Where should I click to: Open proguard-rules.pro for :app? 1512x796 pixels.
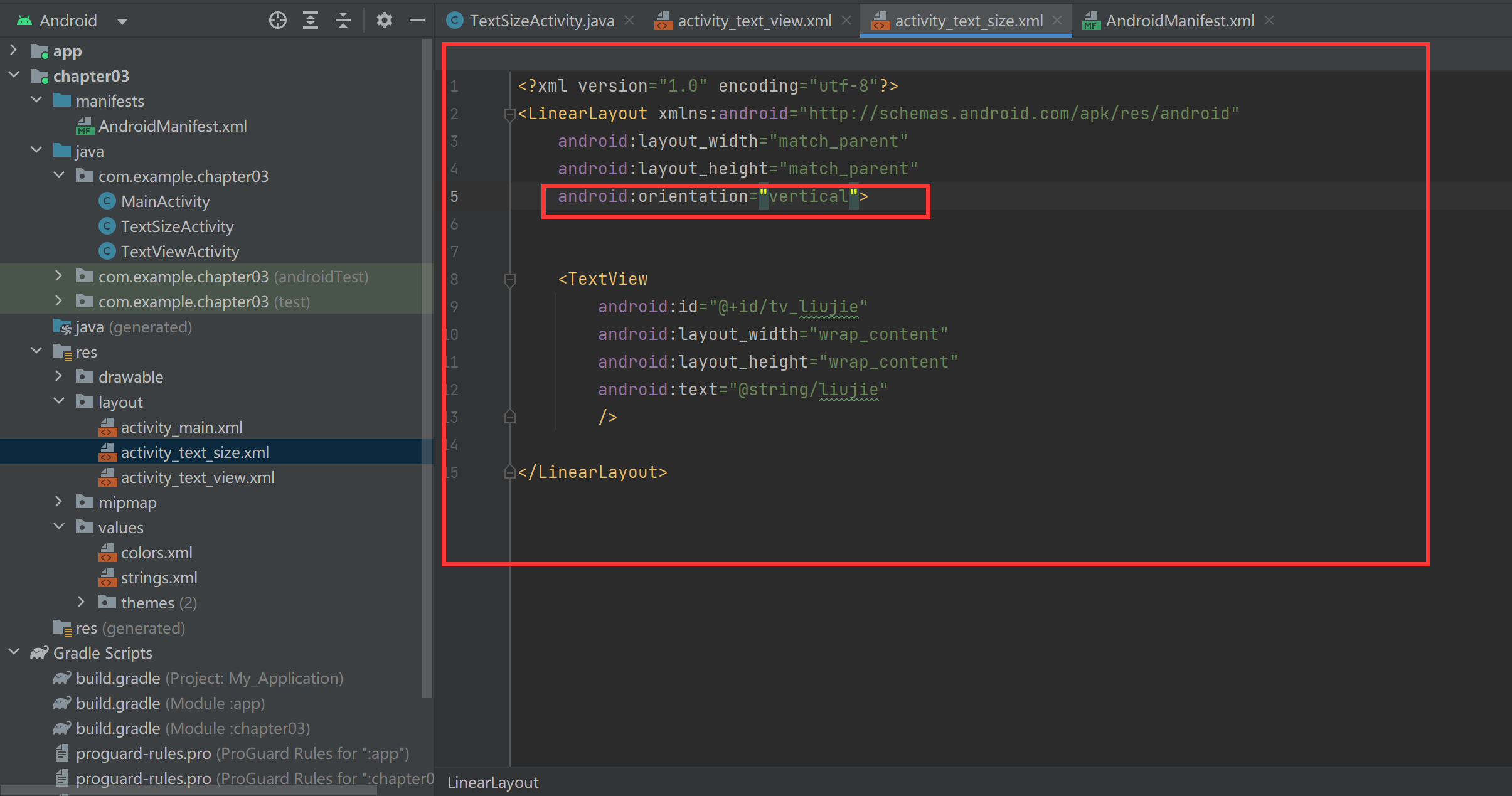point(242,753)
